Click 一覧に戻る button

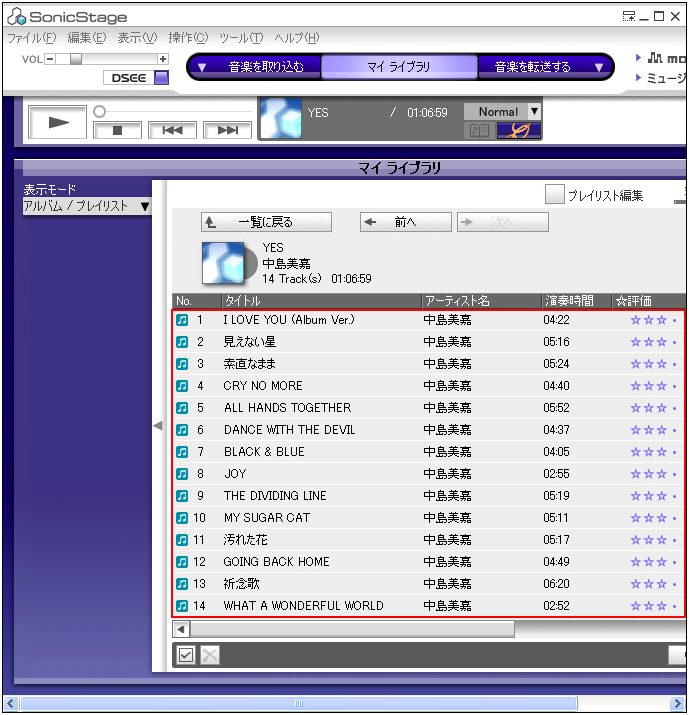[266, 222]
